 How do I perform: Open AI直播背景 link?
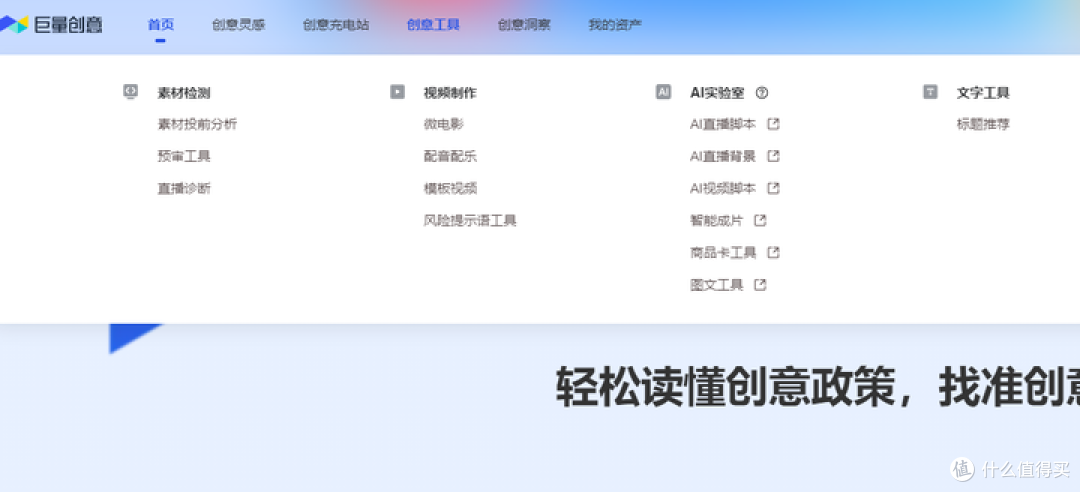coord(723,156)
